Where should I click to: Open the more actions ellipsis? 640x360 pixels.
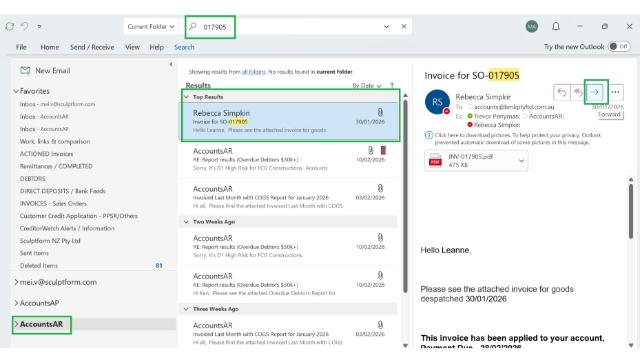[x=615, y=92]
